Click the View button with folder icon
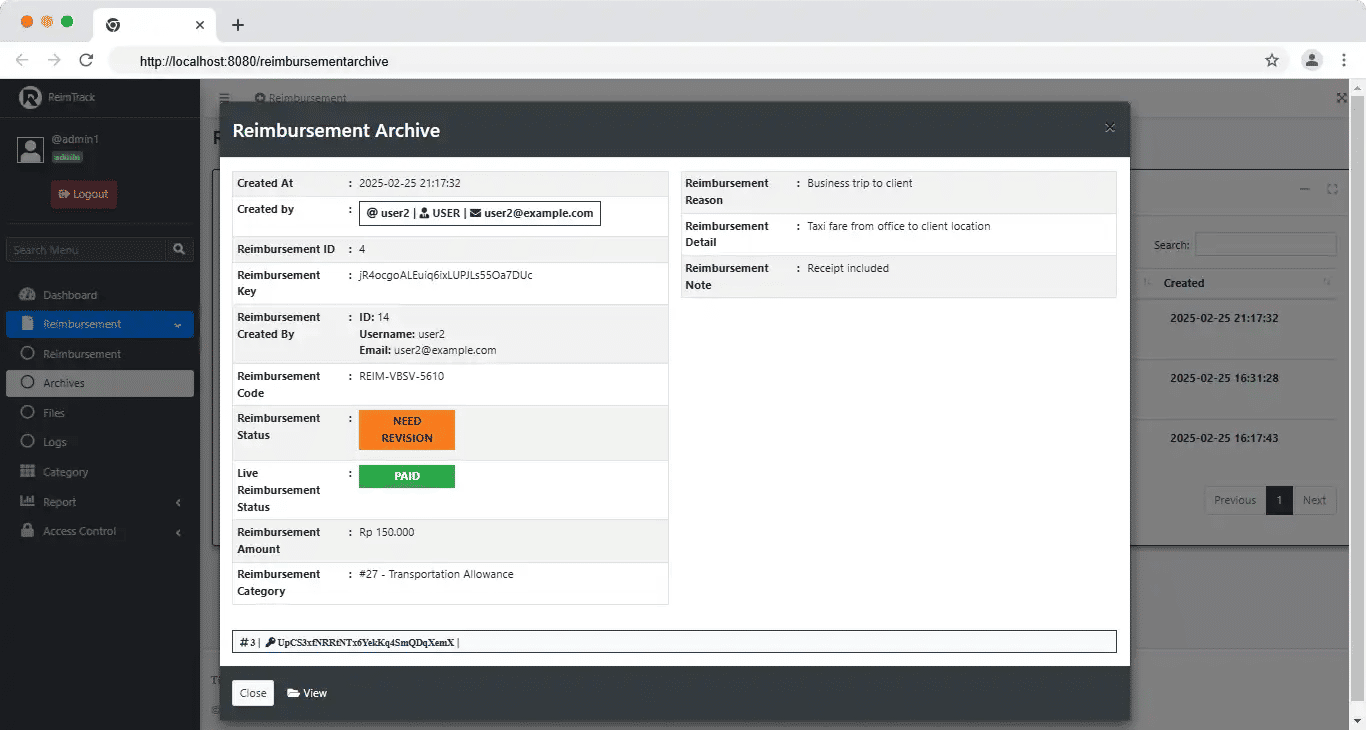 [307, 693]
